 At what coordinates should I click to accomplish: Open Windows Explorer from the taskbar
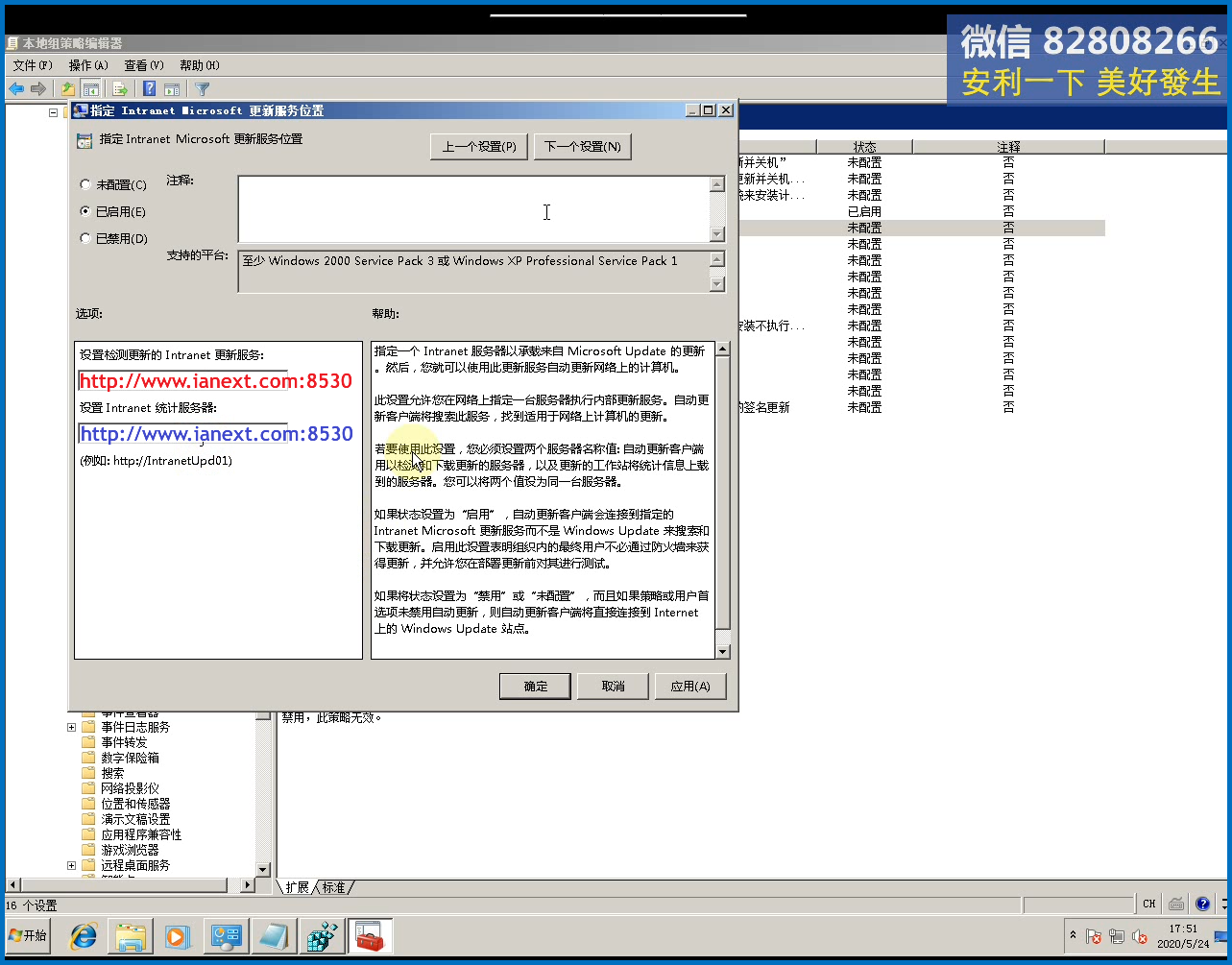[x=131, y=936]
